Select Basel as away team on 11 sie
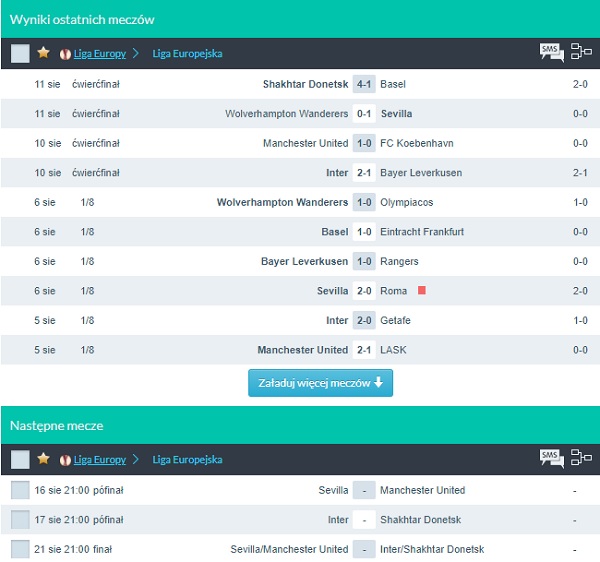Viewport: 600px width, 562px height. (x=393, y=84)
